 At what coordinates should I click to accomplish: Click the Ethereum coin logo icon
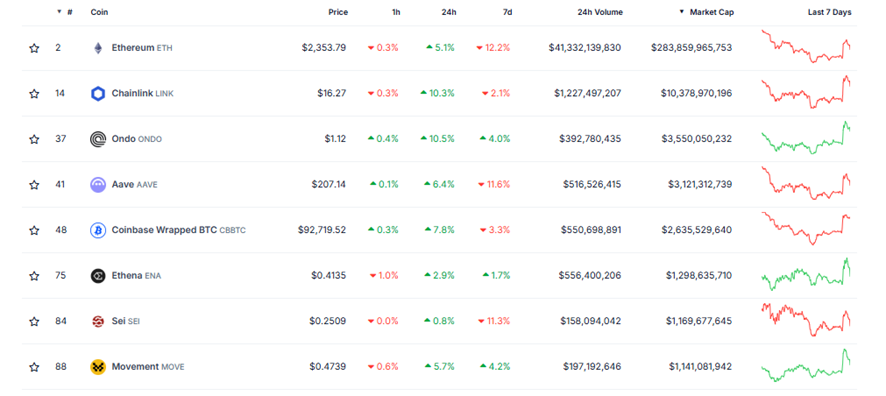(98, 48)
